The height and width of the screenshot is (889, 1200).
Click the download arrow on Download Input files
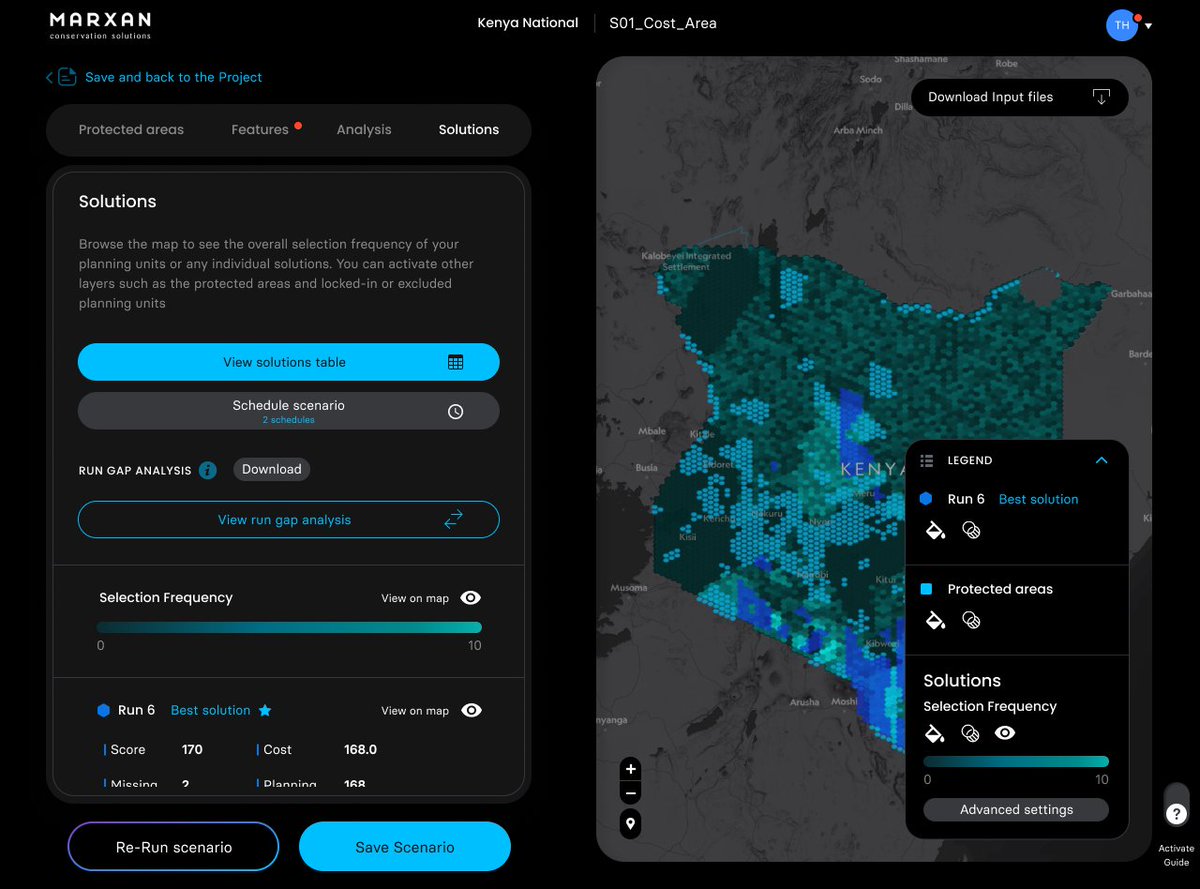pos(1101,97)
